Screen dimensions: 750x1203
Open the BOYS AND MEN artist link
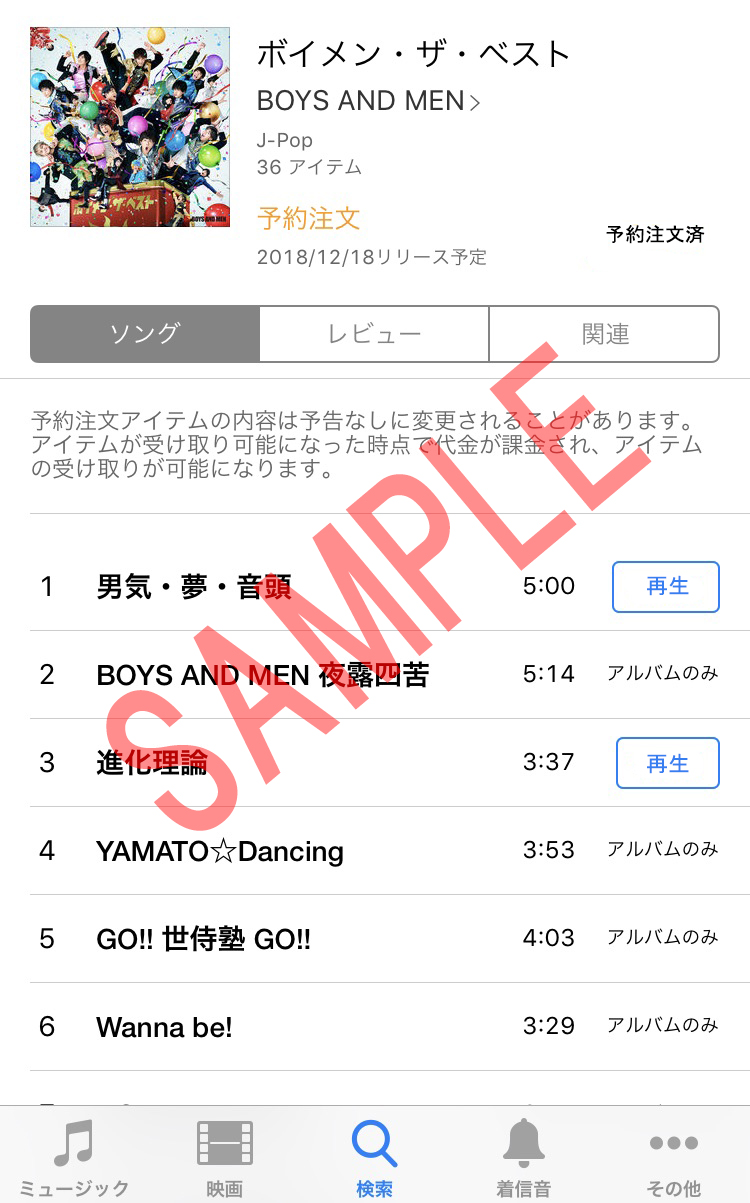[361, 102]
